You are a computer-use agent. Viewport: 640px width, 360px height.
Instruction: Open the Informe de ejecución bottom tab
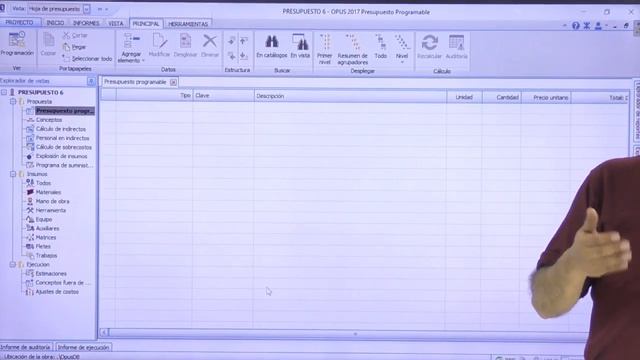[83, 348]
